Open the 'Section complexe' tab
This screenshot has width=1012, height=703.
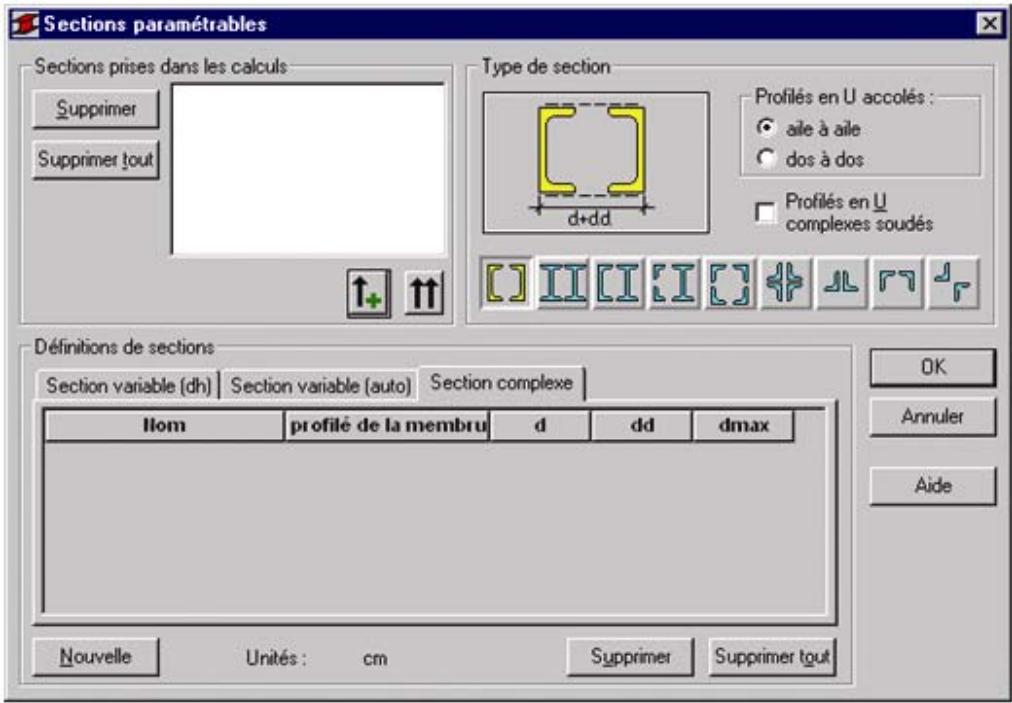(501, 383)
